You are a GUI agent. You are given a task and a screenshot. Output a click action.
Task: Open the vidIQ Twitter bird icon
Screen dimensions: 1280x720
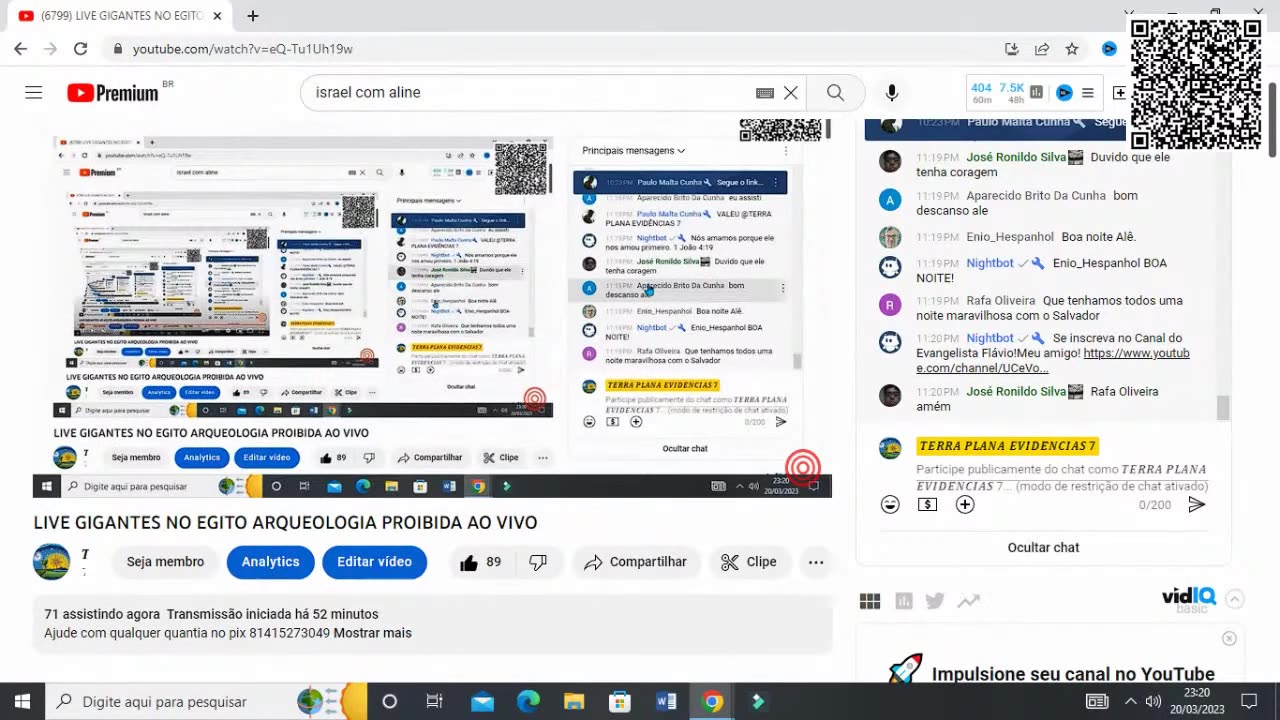tap(935, 601)
